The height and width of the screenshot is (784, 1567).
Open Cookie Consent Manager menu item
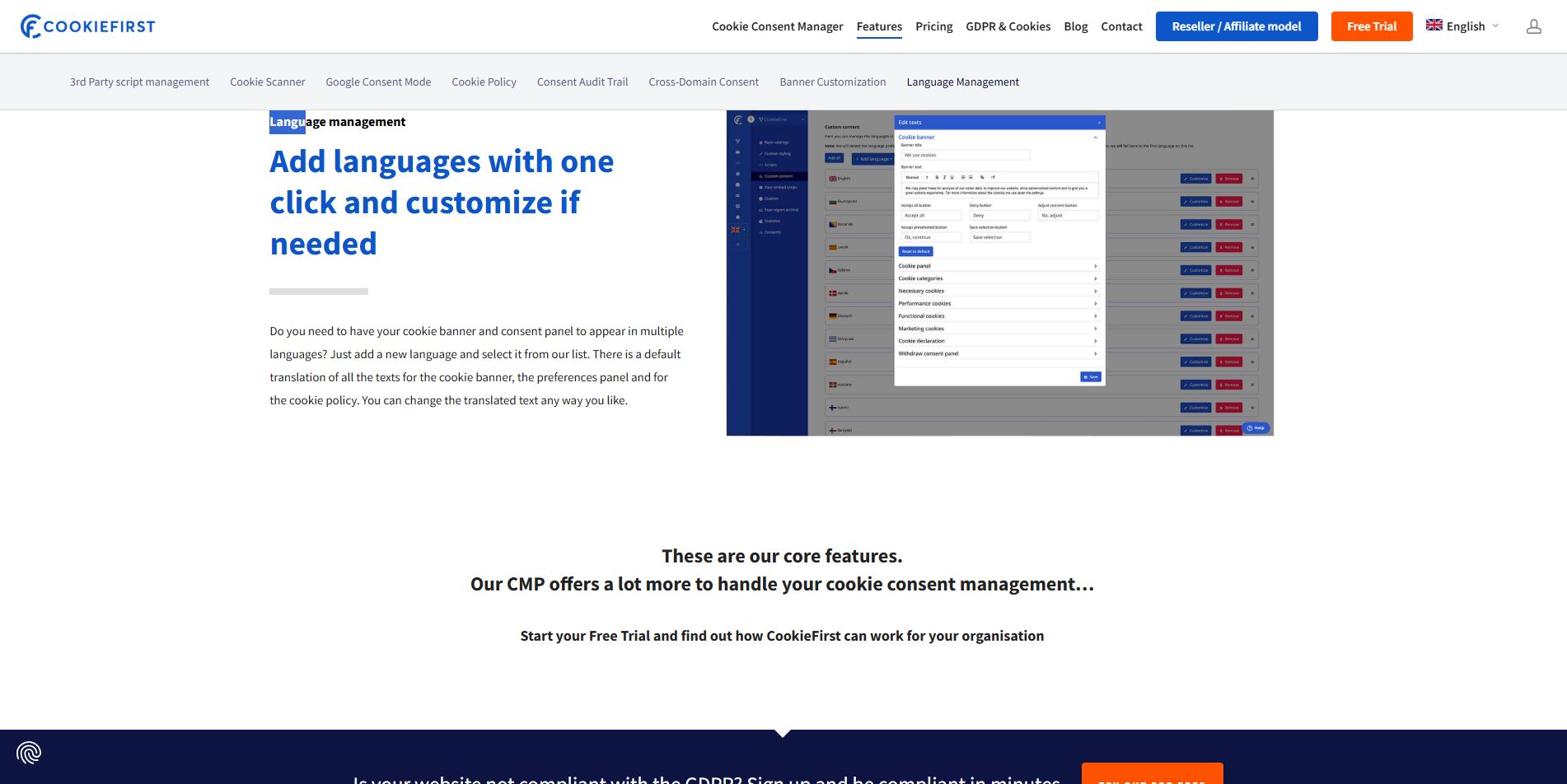click(777, 26)
